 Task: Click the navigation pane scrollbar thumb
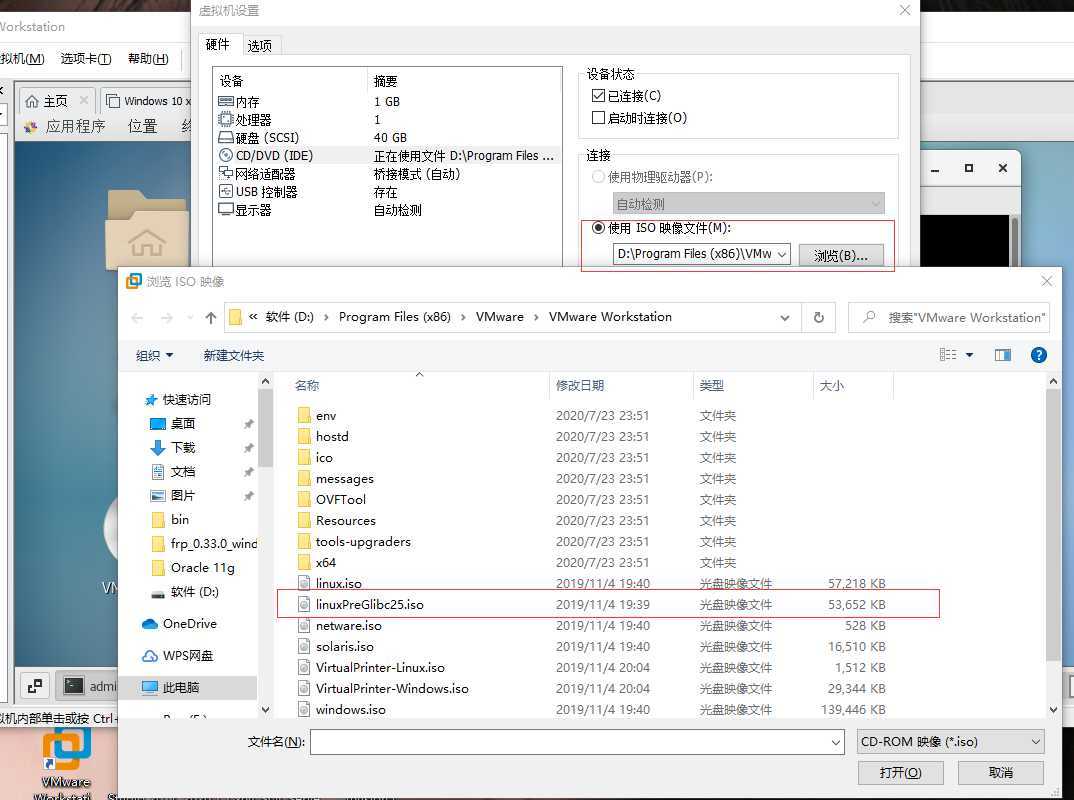click(265, 429)
